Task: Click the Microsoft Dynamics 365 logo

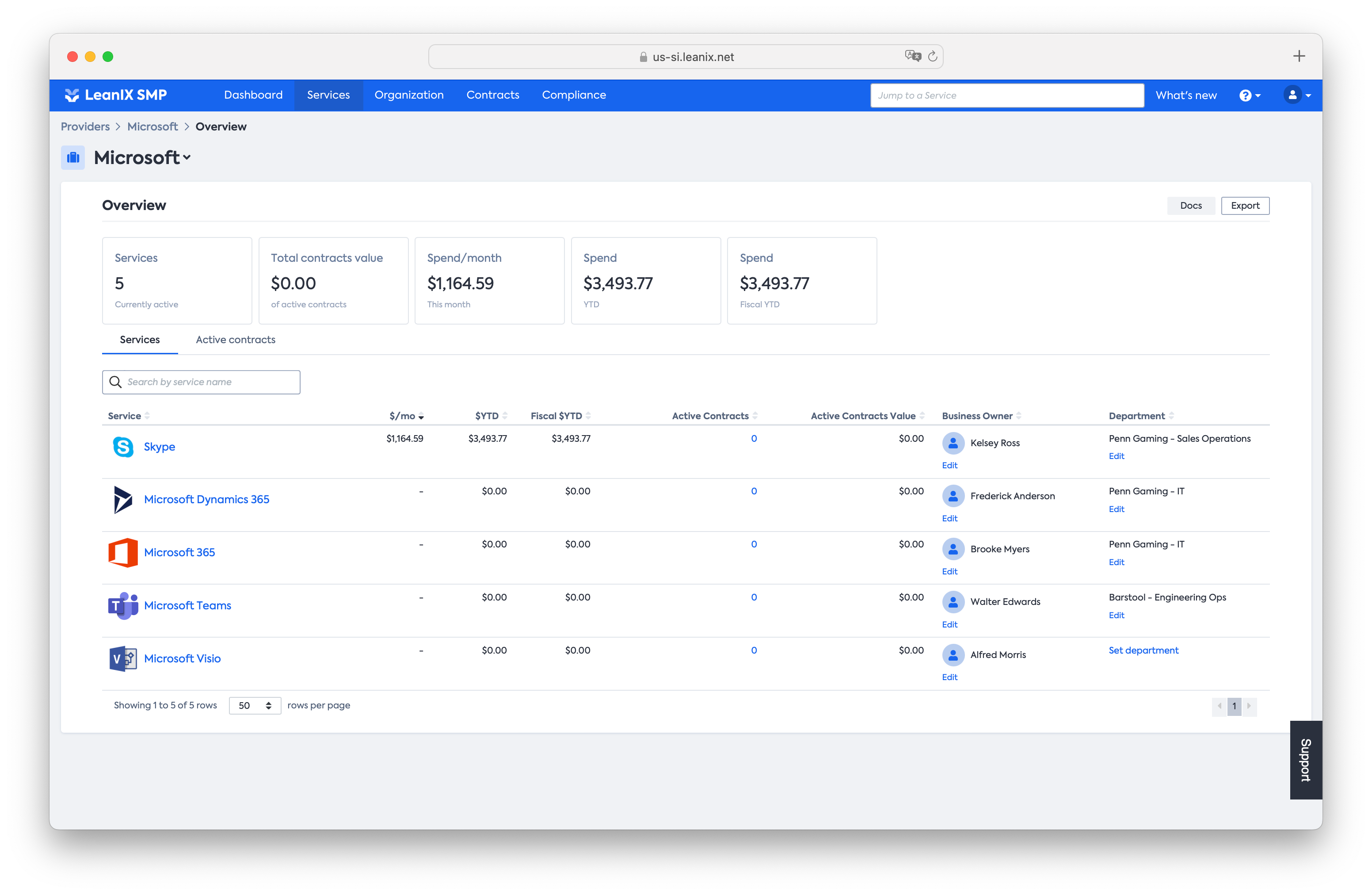Action: 123,499
